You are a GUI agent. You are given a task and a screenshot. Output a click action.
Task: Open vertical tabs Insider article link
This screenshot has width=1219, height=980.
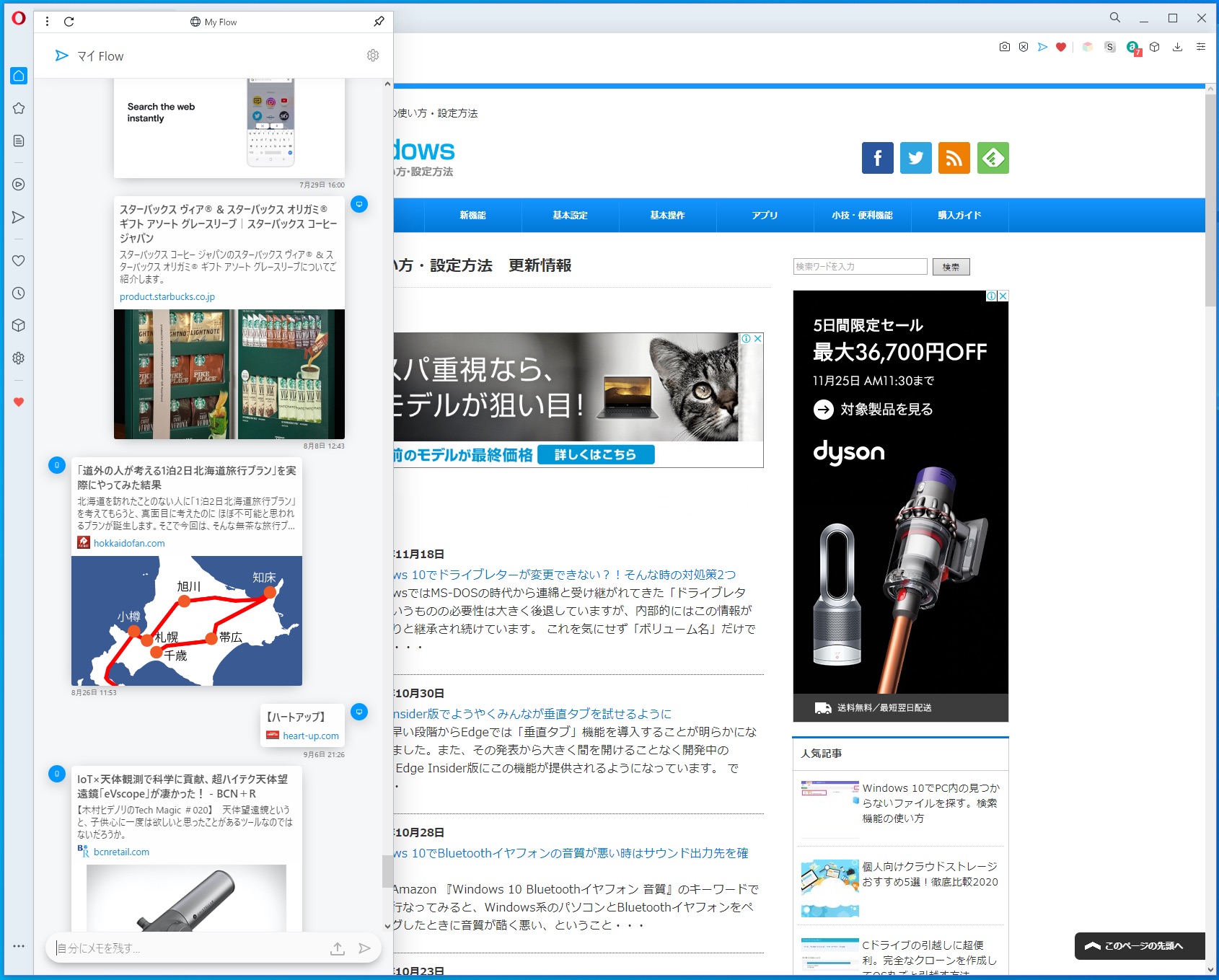click(x=532, y=714)
